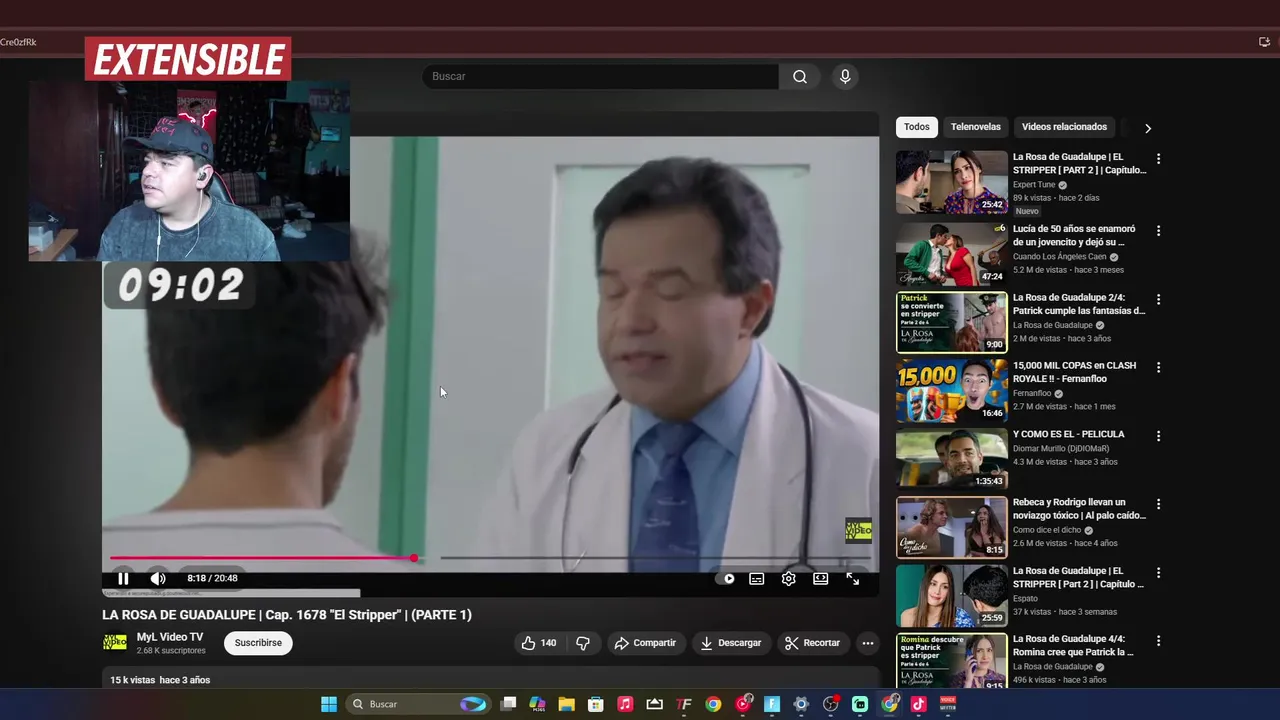The width and height of the screenshot is (1280, 720).
Task: Click the 15 k vistas hace 3 años text
Action: tap(160, 680)
